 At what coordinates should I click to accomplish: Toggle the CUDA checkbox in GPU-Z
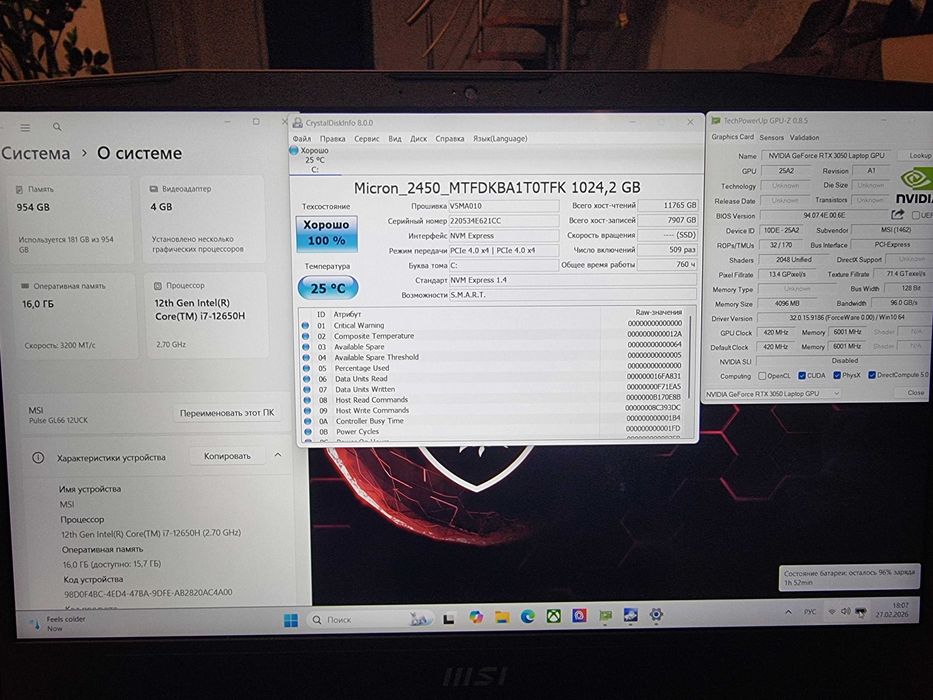point(801,376)
